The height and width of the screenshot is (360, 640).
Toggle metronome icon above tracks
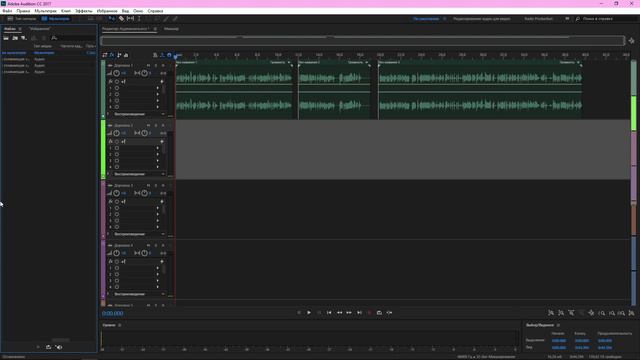pyautogui.click(x=155, y=55)
